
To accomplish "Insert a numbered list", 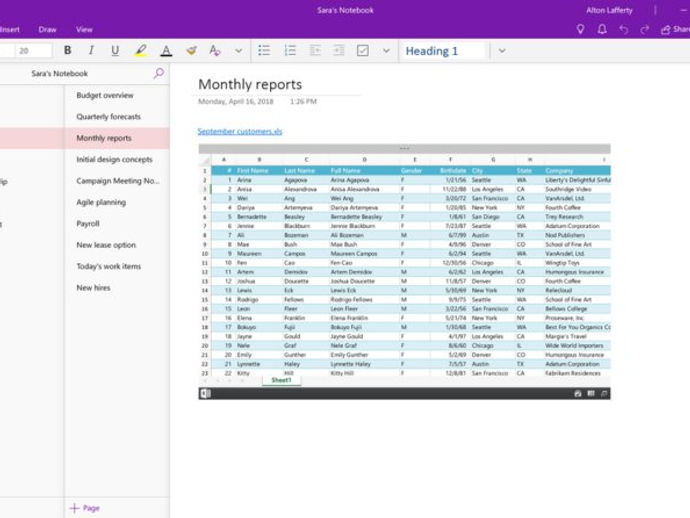I will (x=290, y=51).
